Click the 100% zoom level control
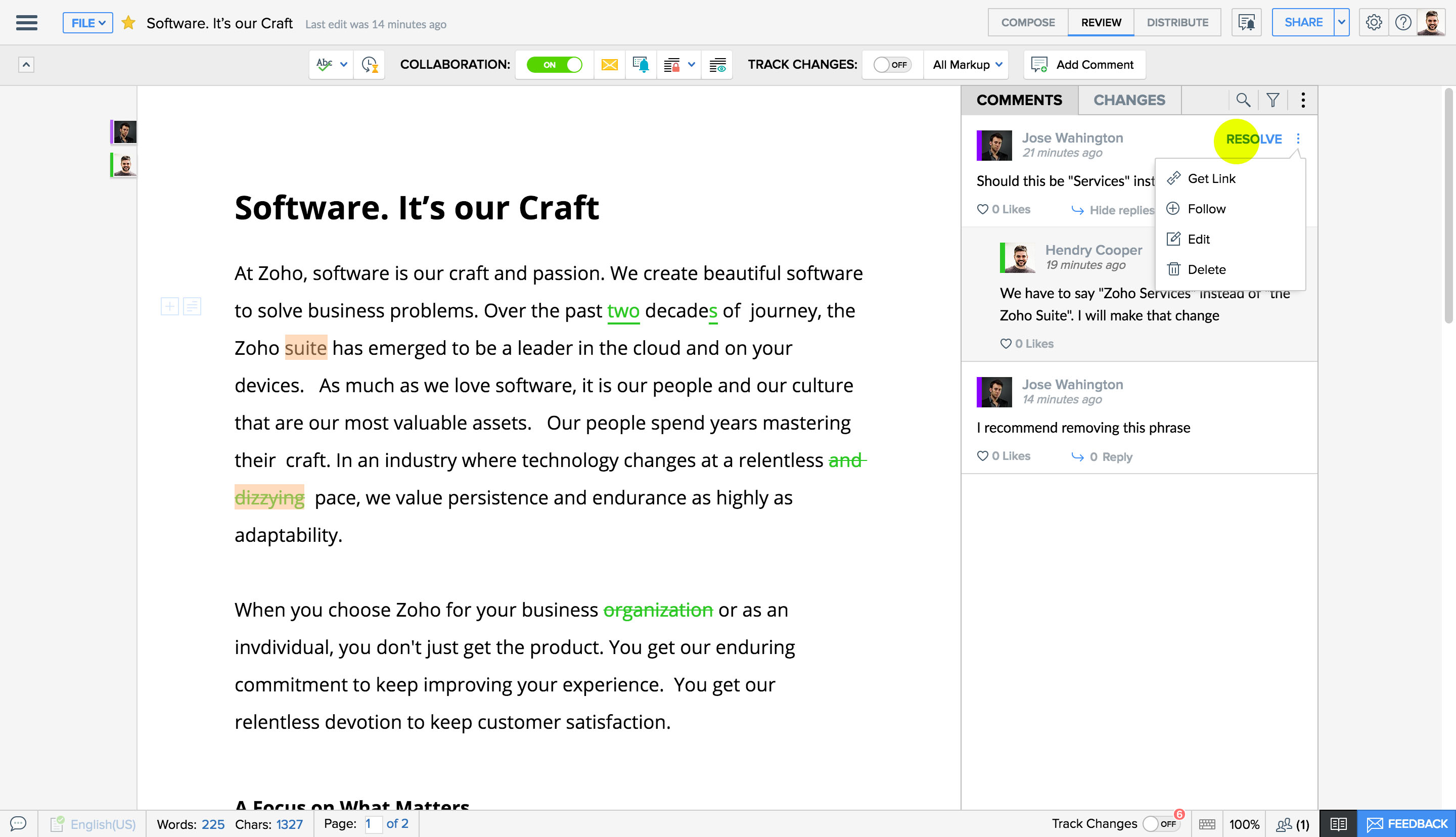 [1244, 824]
